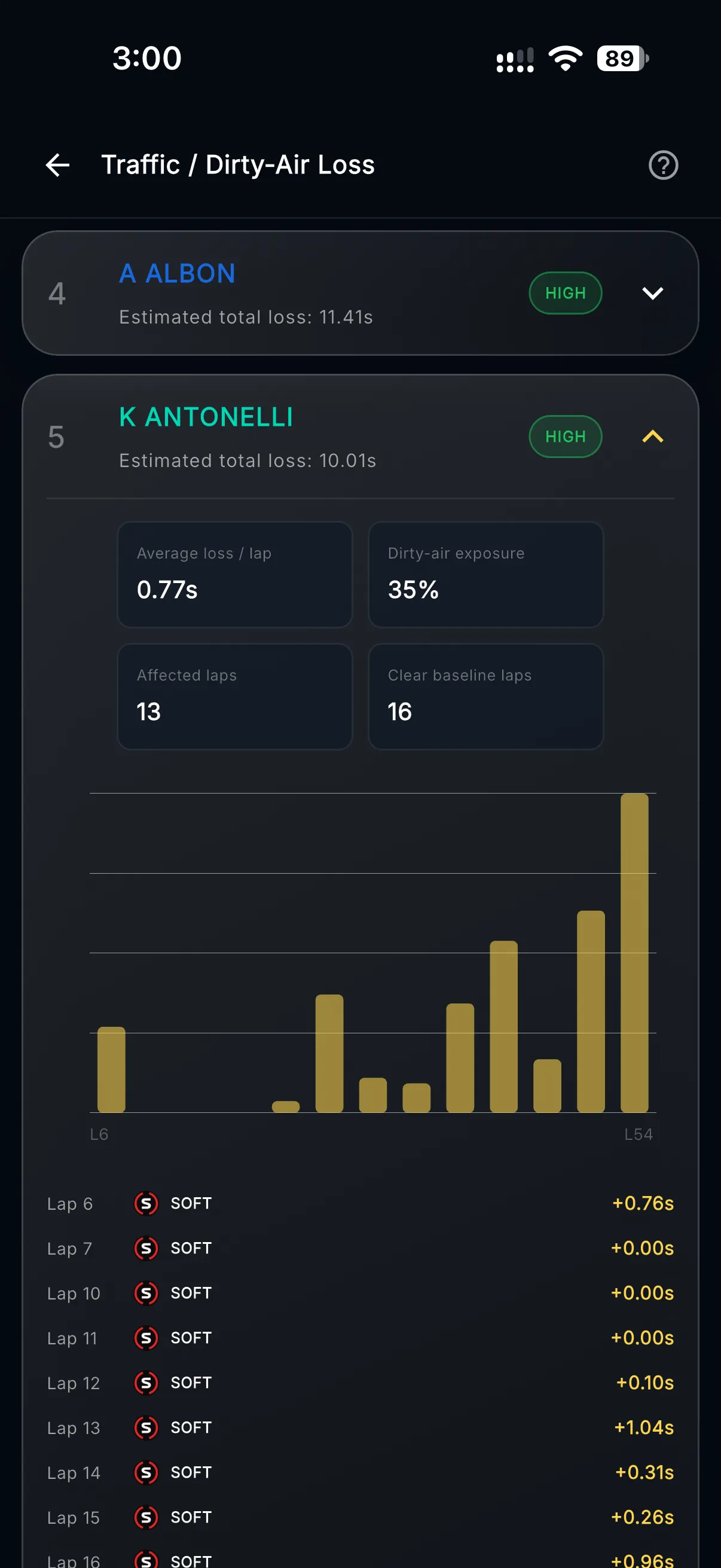Tap the first chart bar at L6
The image size is (721, 1568).
(111, 1069)
